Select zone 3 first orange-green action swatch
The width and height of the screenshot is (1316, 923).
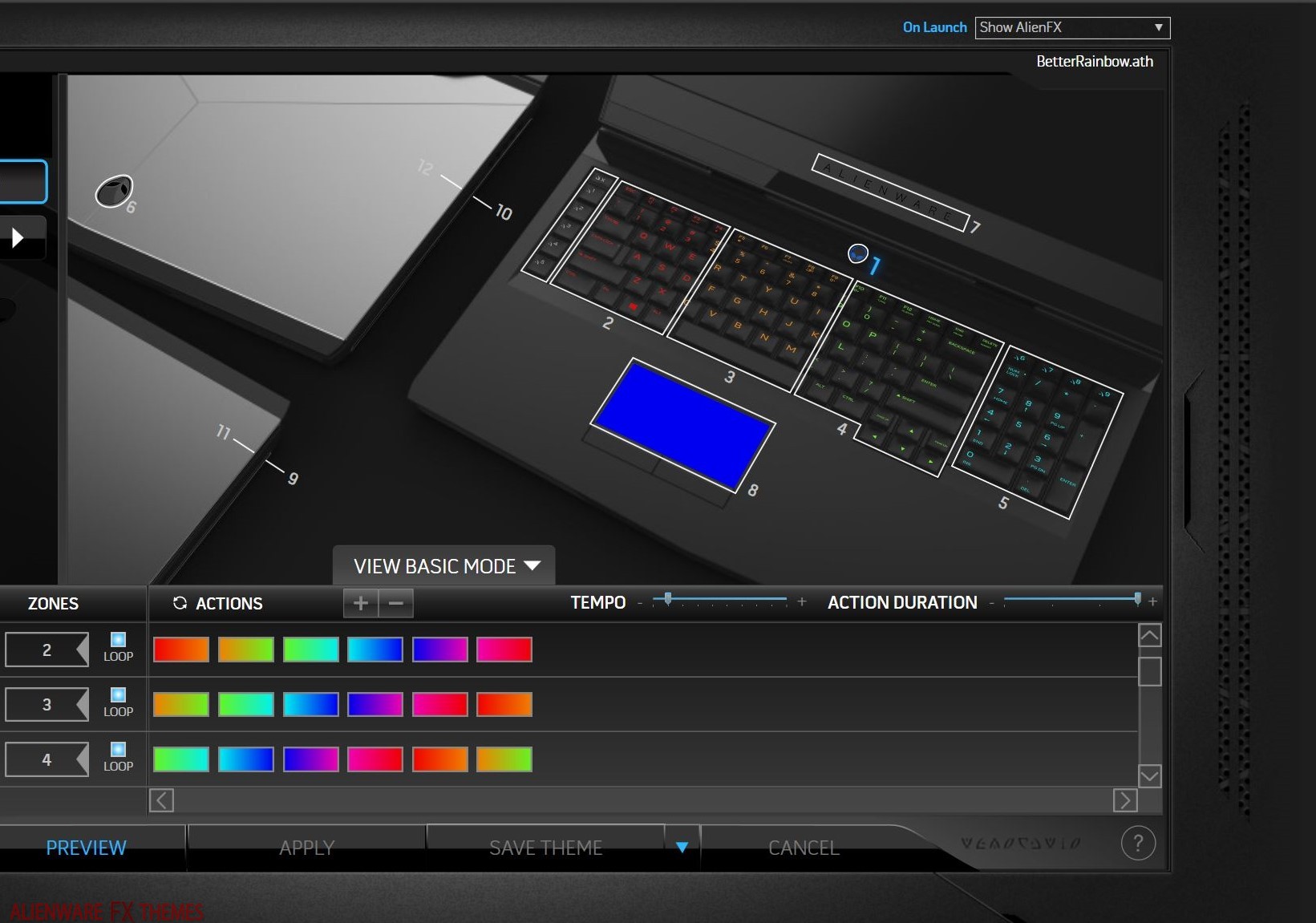click(181, 704)
